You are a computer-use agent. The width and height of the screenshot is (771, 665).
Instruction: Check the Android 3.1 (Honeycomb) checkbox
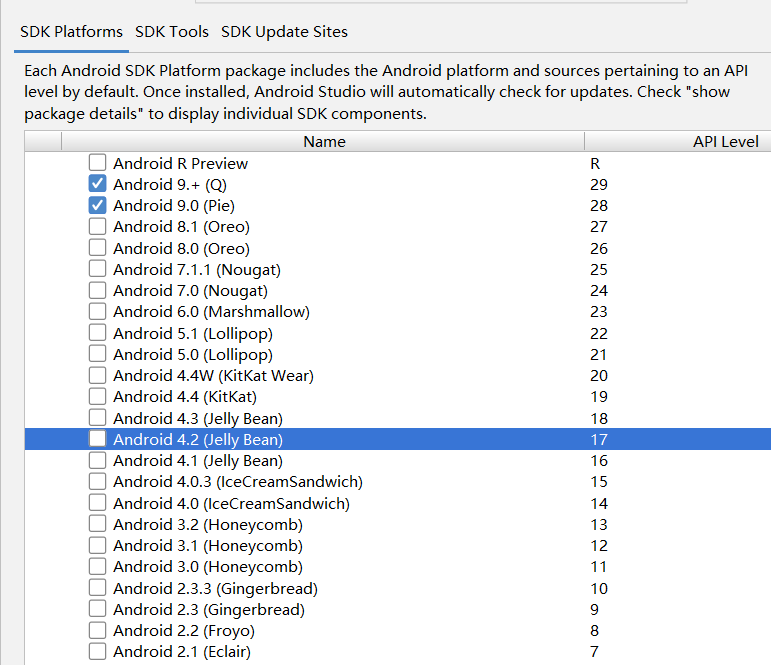coord(97,545)
